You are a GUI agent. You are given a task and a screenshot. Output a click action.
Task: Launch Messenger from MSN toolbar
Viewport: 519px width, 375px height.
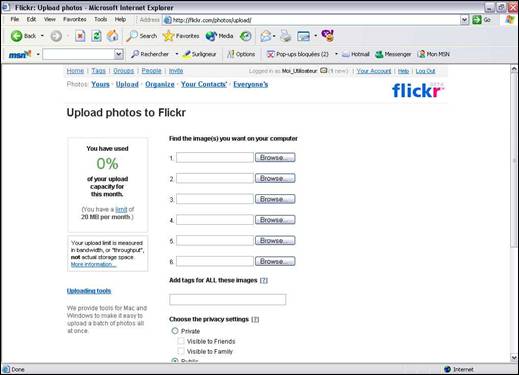click(393, 54)
